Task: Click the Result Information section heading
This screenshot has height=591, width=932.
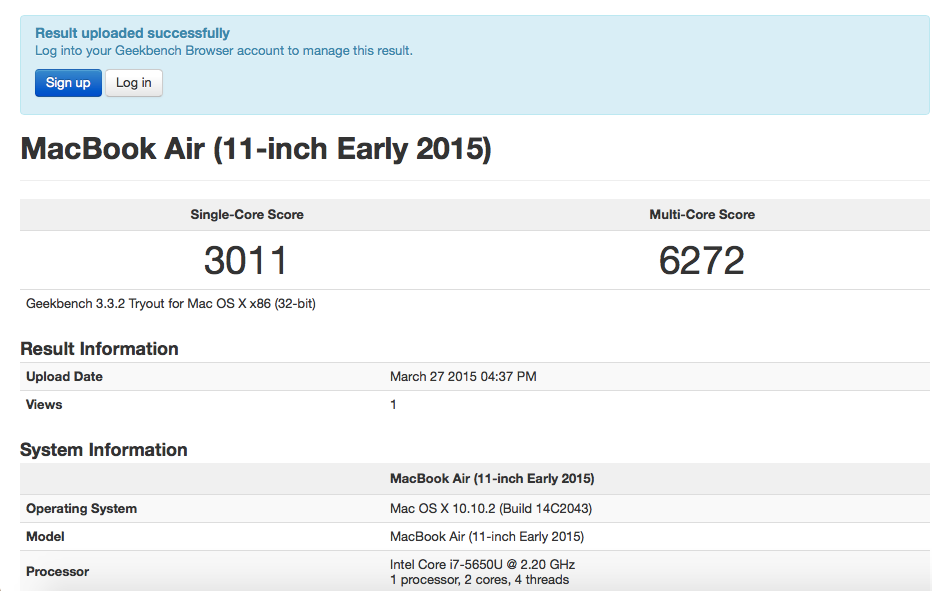Action: coord(99,348)
